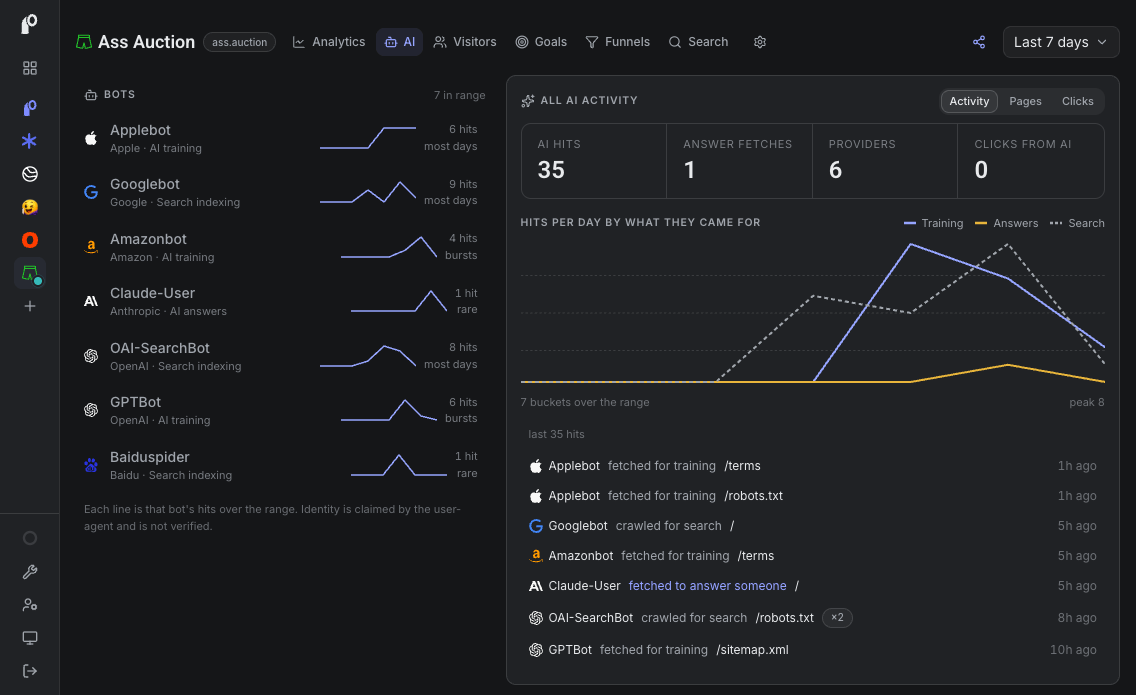
Task: Click the '10h ago' timestamp
Action: pos(1073,650)
